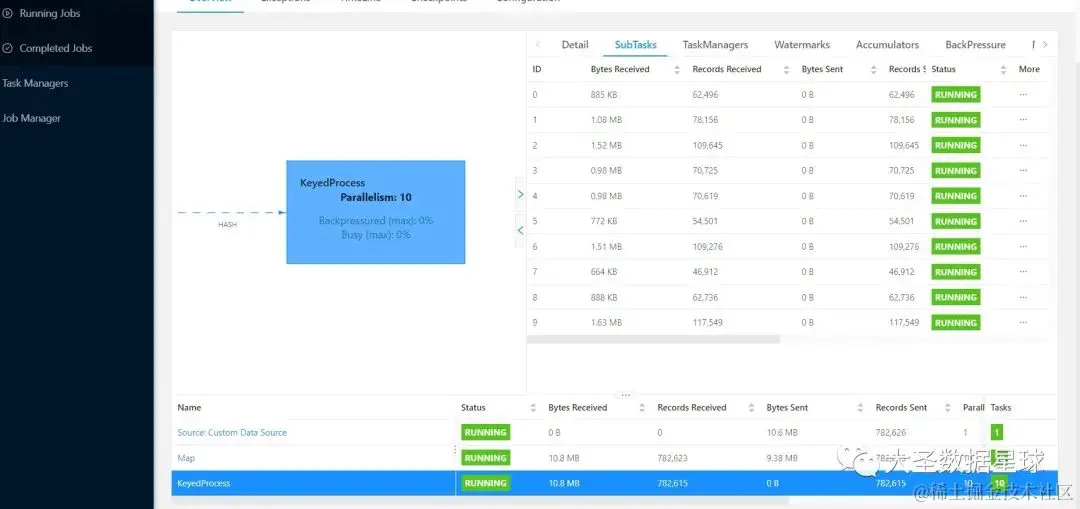The image size is (1080, 509).
Task: Click tasks count badge 1 for Source
Action: click(997, 433)
